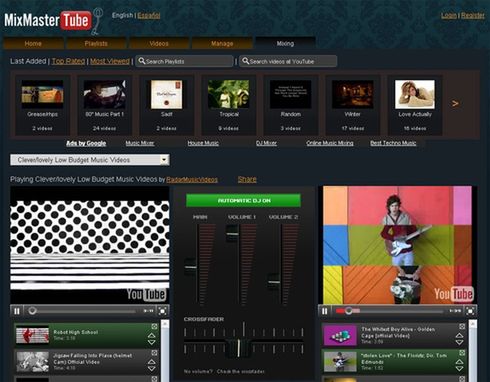Click the right deck seek bar knob
The width and height of the screenshot is (490, 382).
(x=349, y=311)
